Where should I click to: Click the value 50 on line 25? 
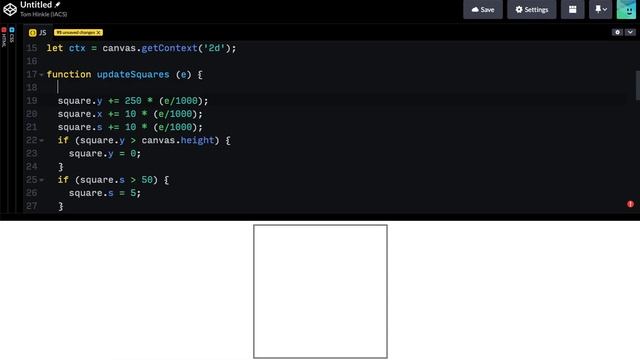tap(147, 180)
